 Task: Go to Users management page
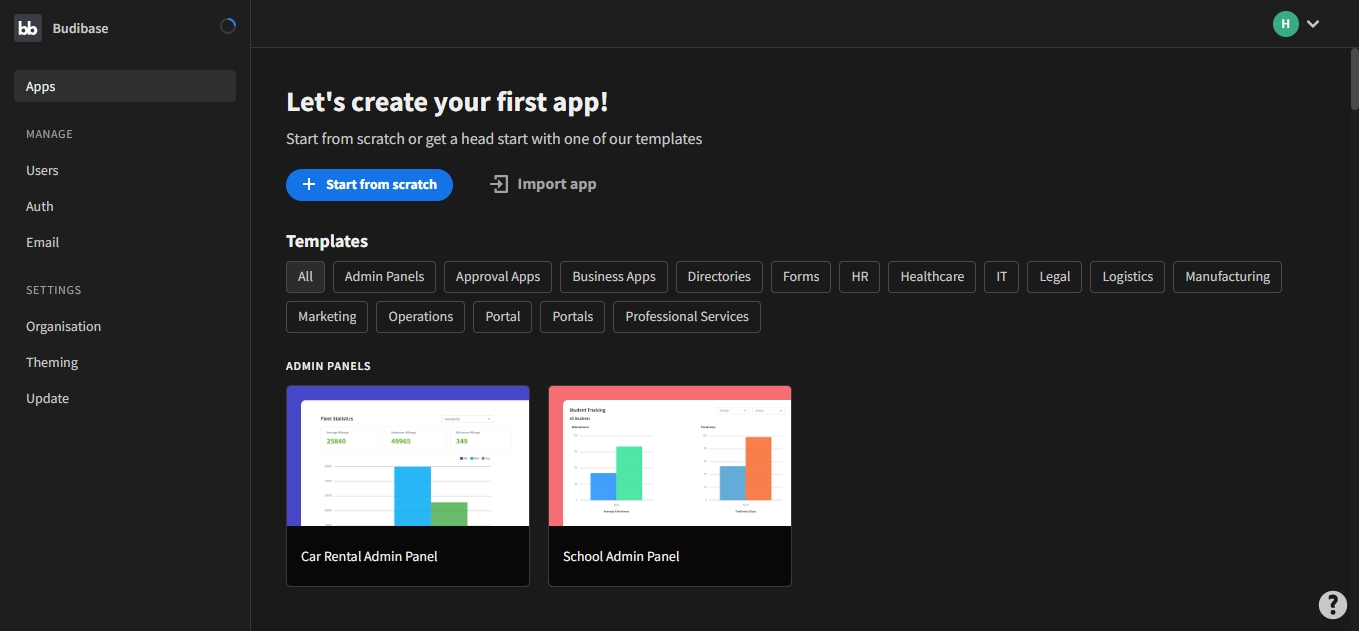pyautogui.click(x=42, y=170)
